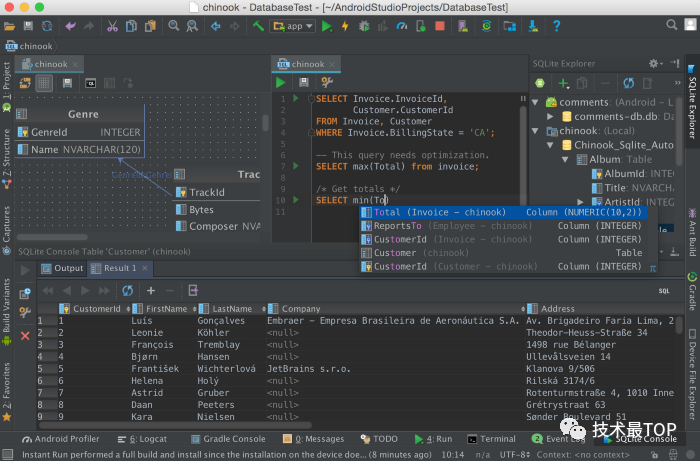Choose Total (Invoice - chinook) completion suggestion
The image size is (700, 461).
click(503, 212)
